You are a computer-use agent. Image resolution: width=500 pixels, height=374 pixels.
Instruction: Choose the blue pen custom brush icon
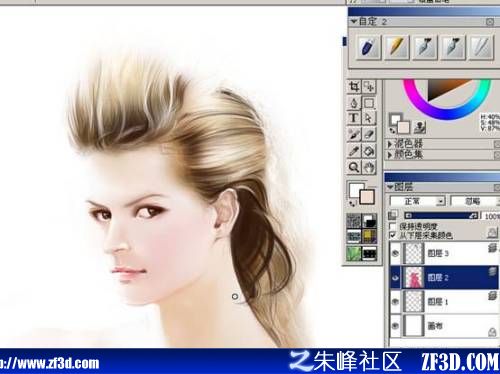[368, 47]
